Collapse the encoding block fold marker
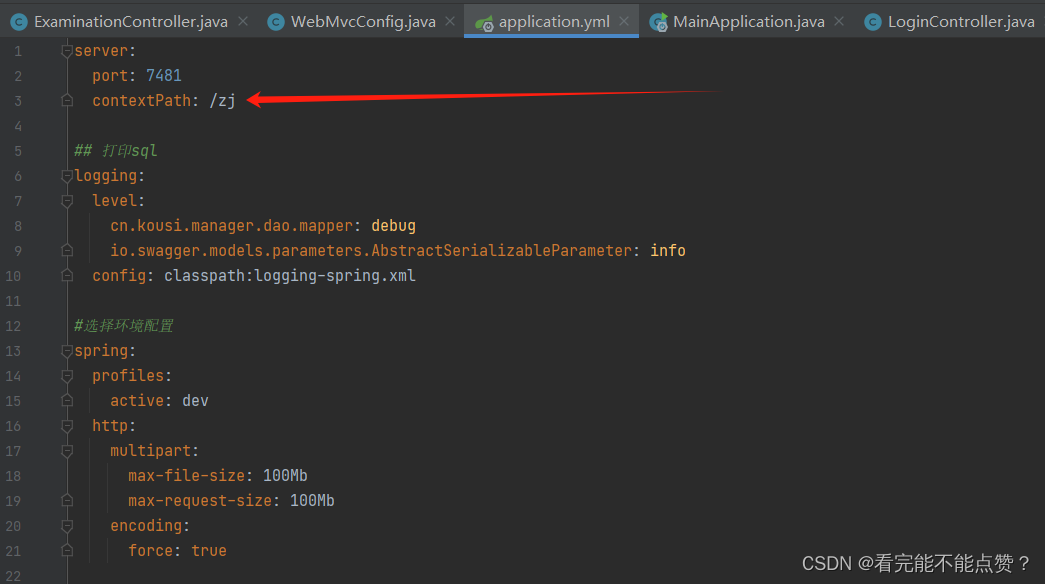Screen dimensions: 1045x584 point(67,526)
